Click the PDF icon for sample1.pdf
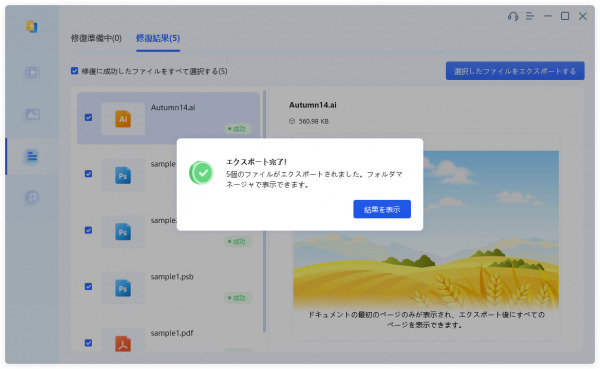600x369 pixels. click(123, 343)
